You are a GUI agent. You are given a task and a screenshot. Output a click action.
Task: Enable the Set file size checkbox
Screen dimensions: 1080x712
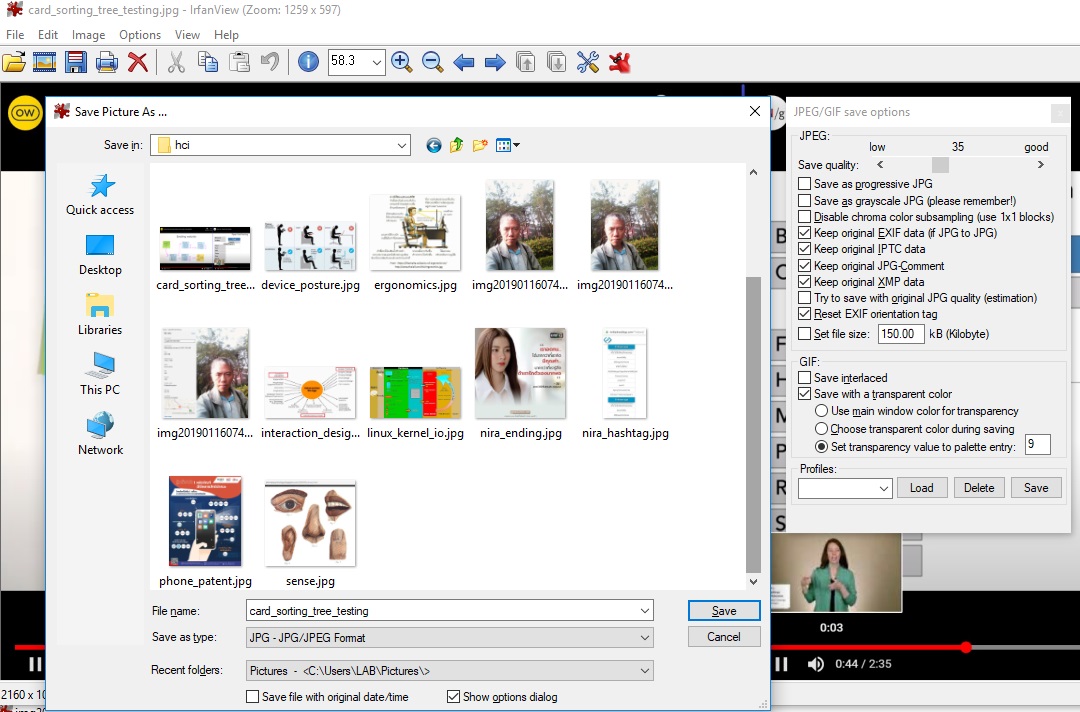(x=804, y=334)
